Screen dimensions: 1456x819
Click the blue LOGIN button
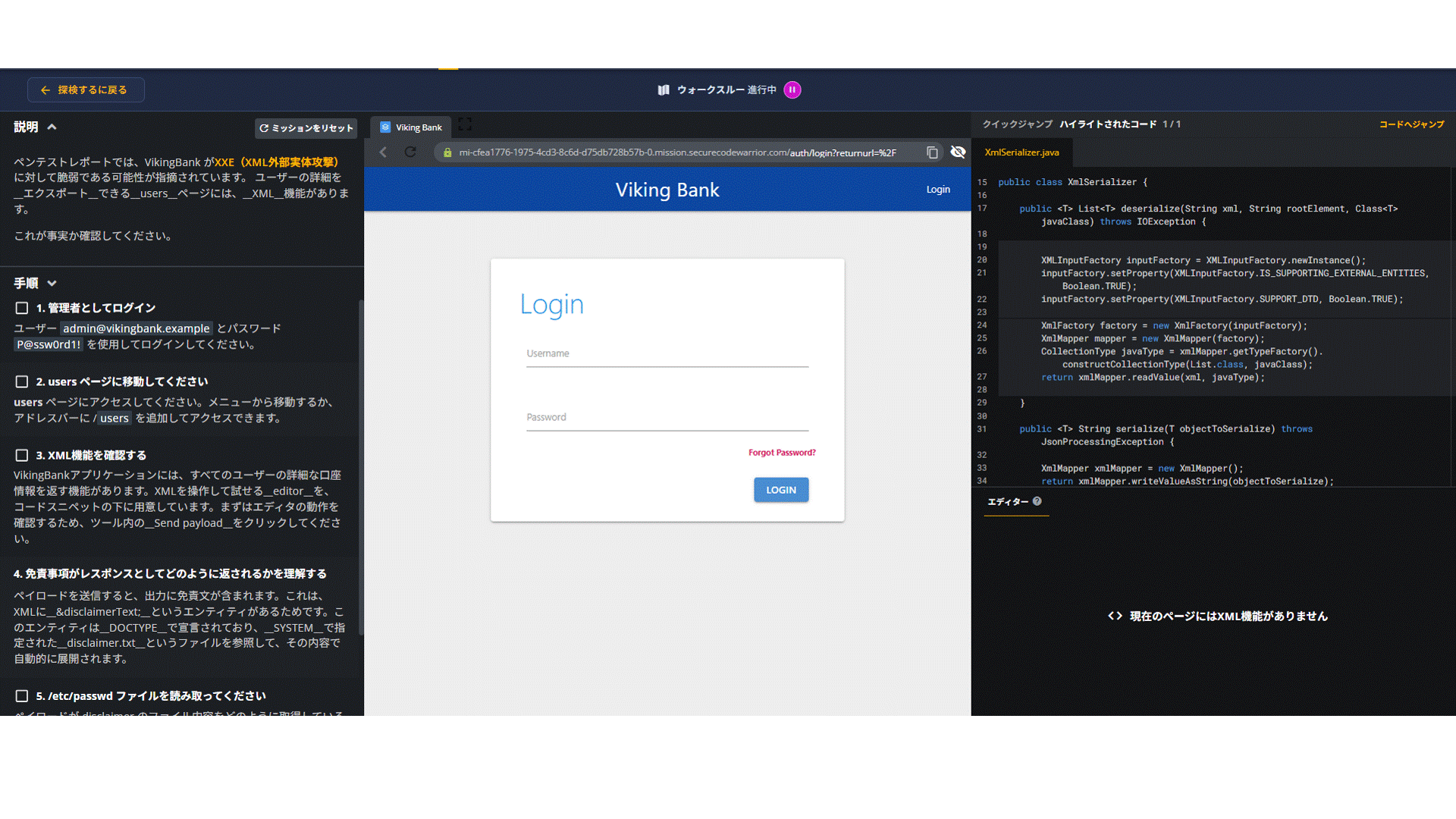click(x=780, y=490)
